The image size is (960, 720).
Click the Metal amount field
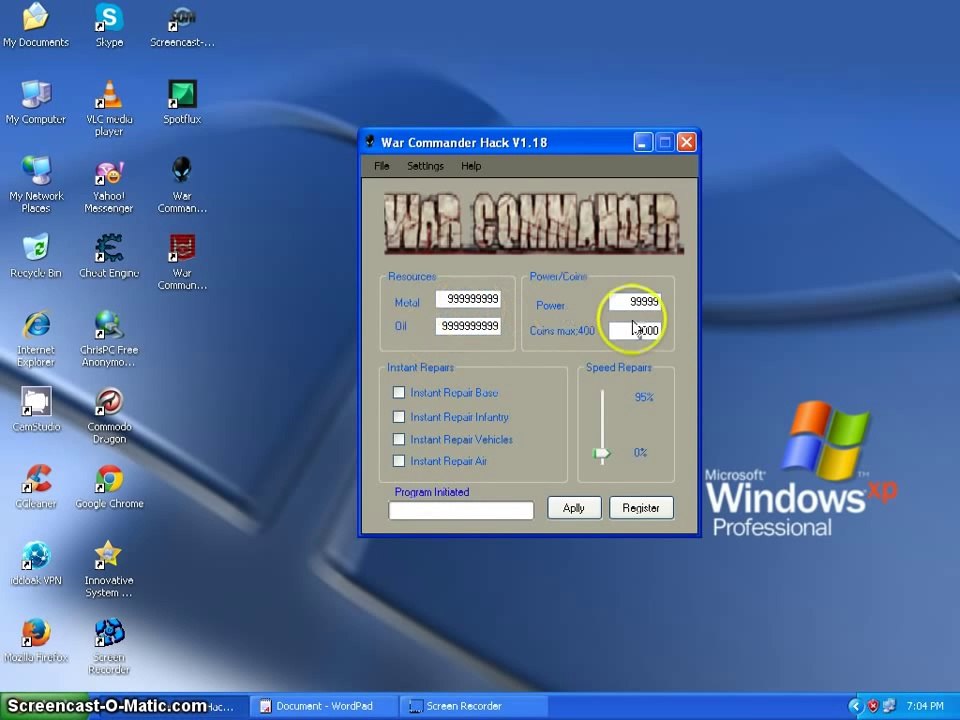point(468,299)
